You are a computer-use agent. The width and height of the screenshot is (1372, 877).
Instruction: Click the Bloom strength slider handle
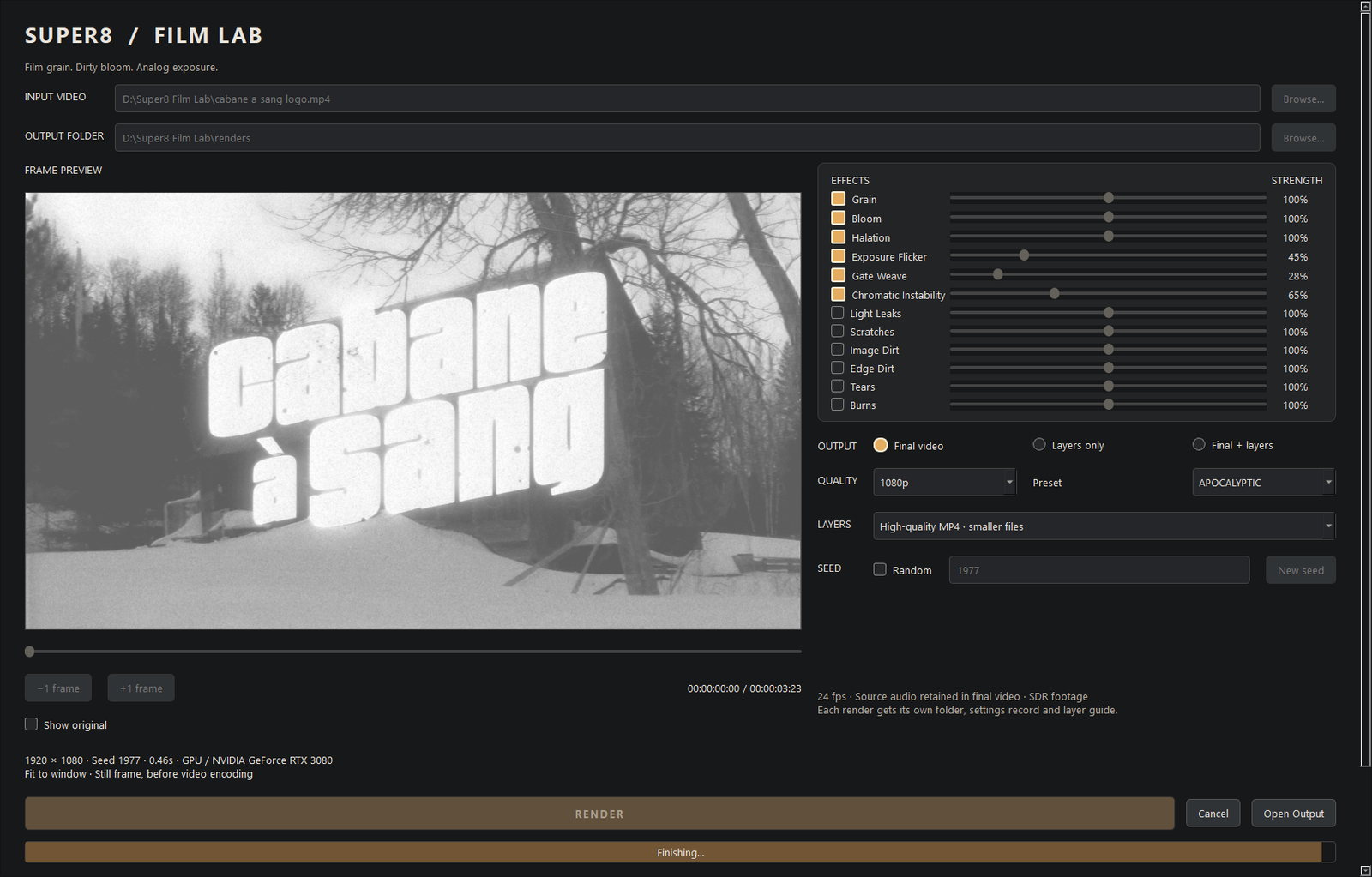[x=1109, y=217]
